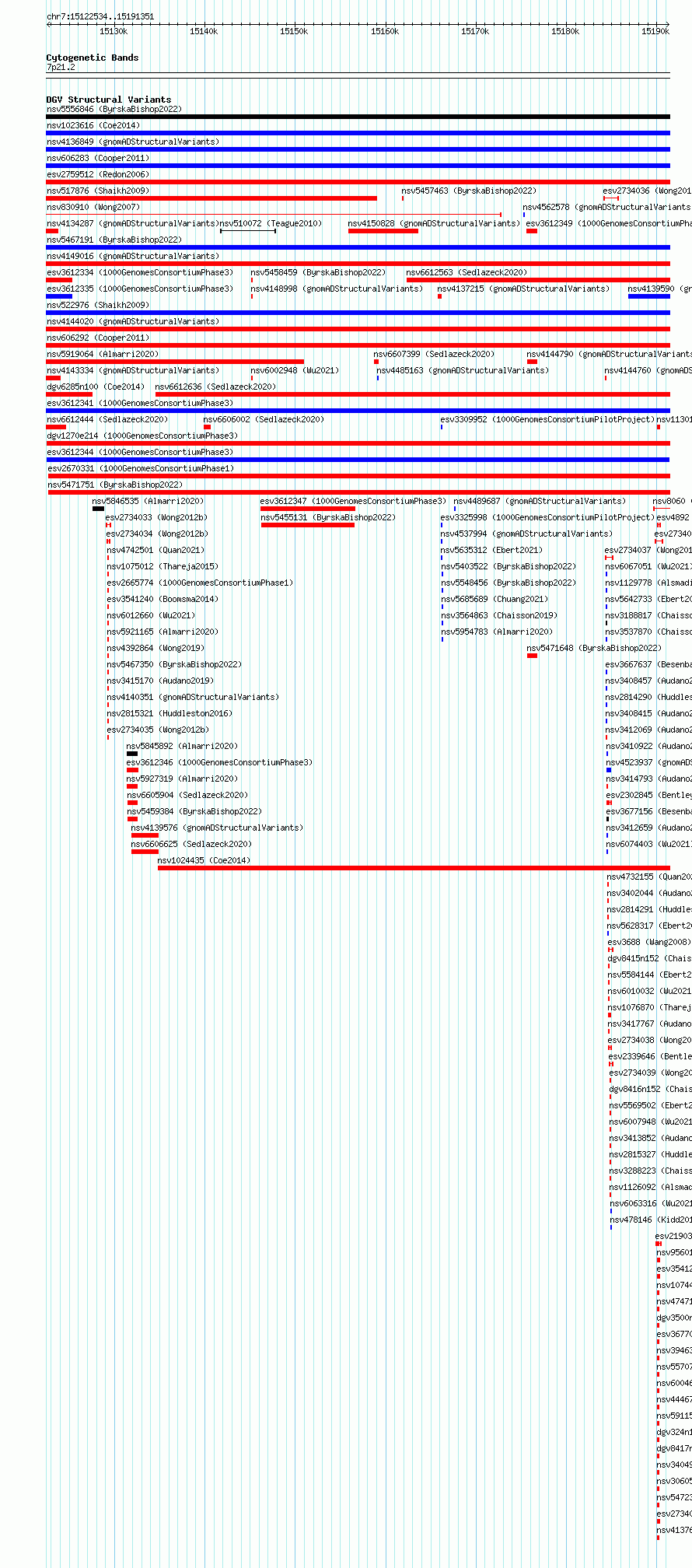Click esv3309952 1000GenomesConsortiumPilotProject label
The height and width of the screenshot is (1568, 692).
coord(547,419)
